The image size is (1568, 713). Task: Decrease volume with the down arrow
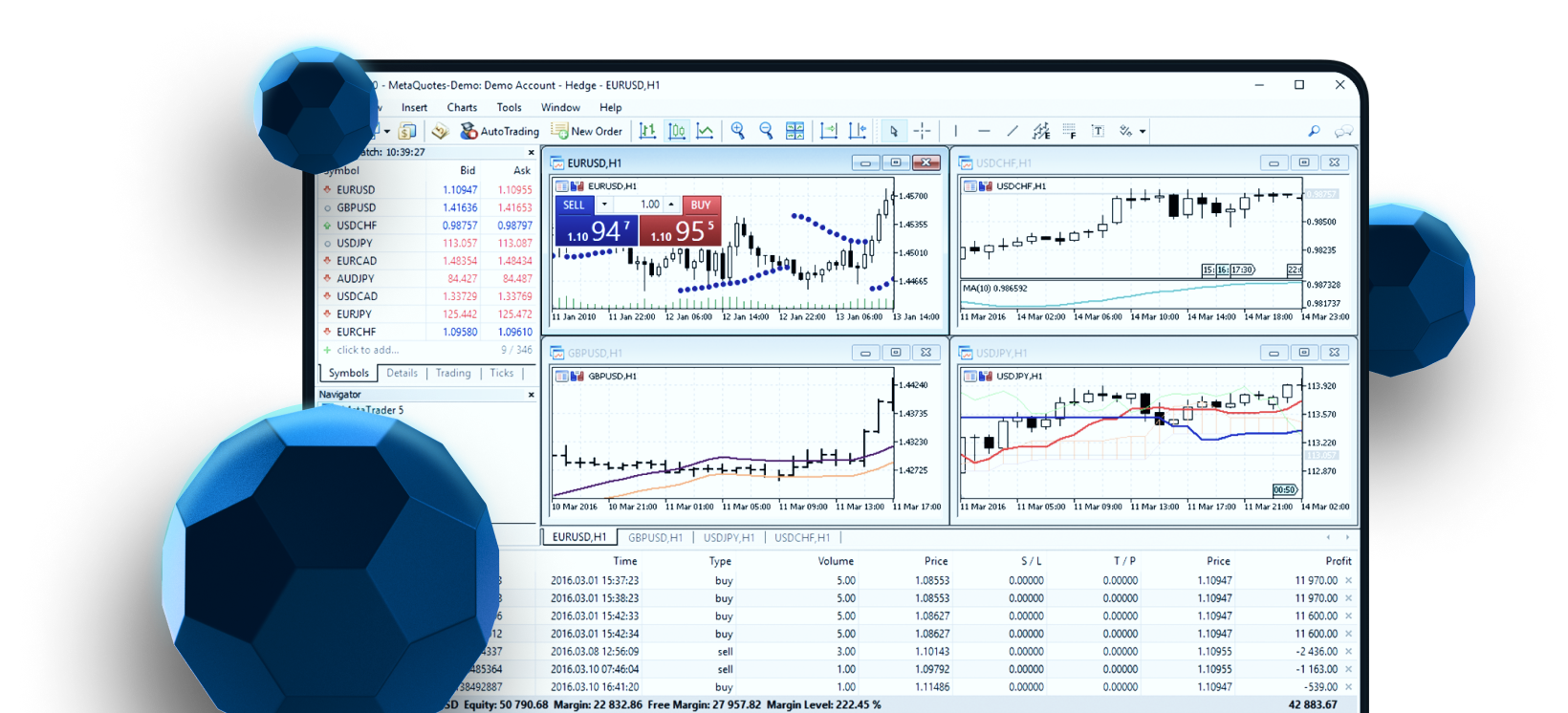(x=604, y=205)
